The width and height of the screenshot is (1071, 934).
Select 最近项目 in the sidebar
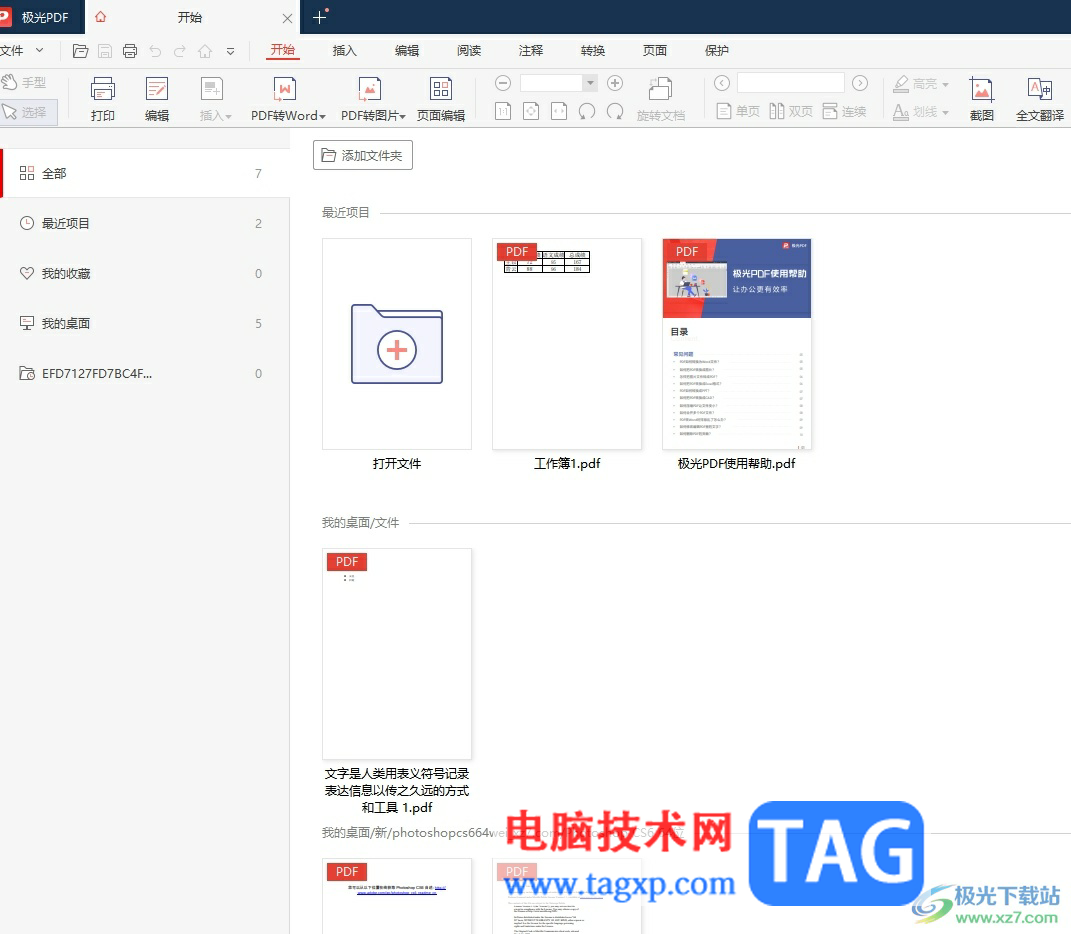[145, 223]
